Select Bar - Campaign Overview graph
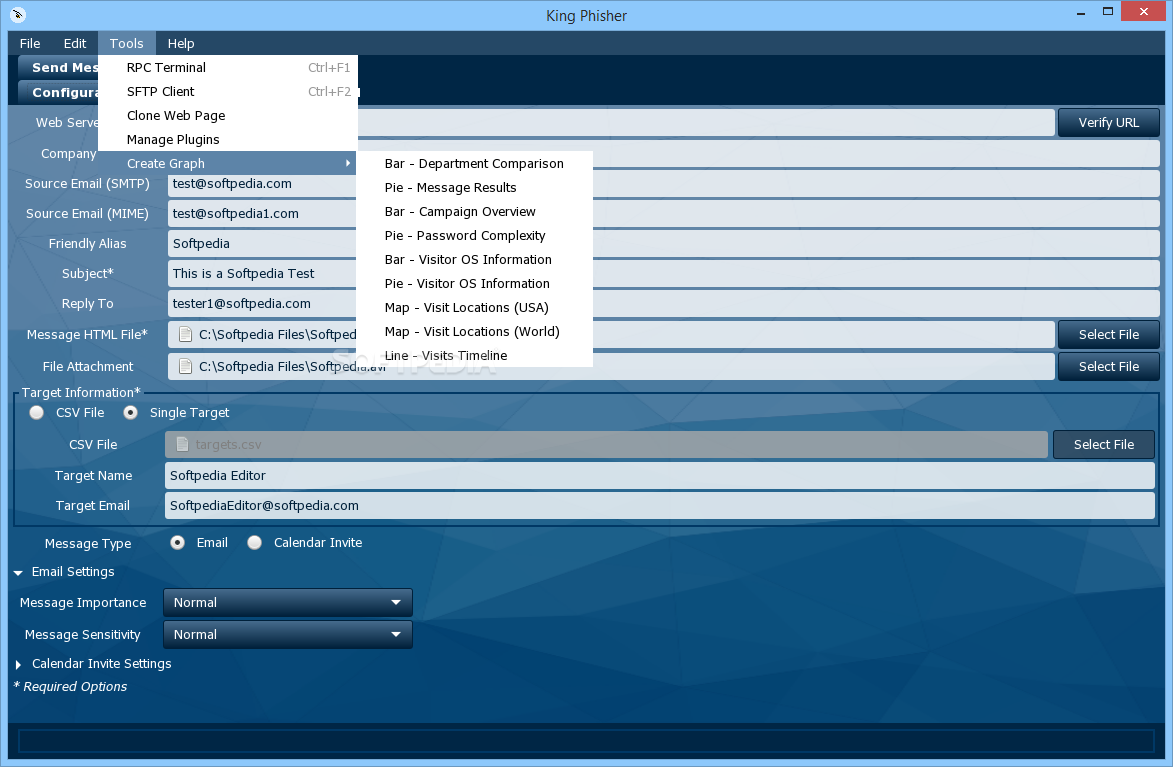Viewport: 1173px width, 767px height. (474, 211)
